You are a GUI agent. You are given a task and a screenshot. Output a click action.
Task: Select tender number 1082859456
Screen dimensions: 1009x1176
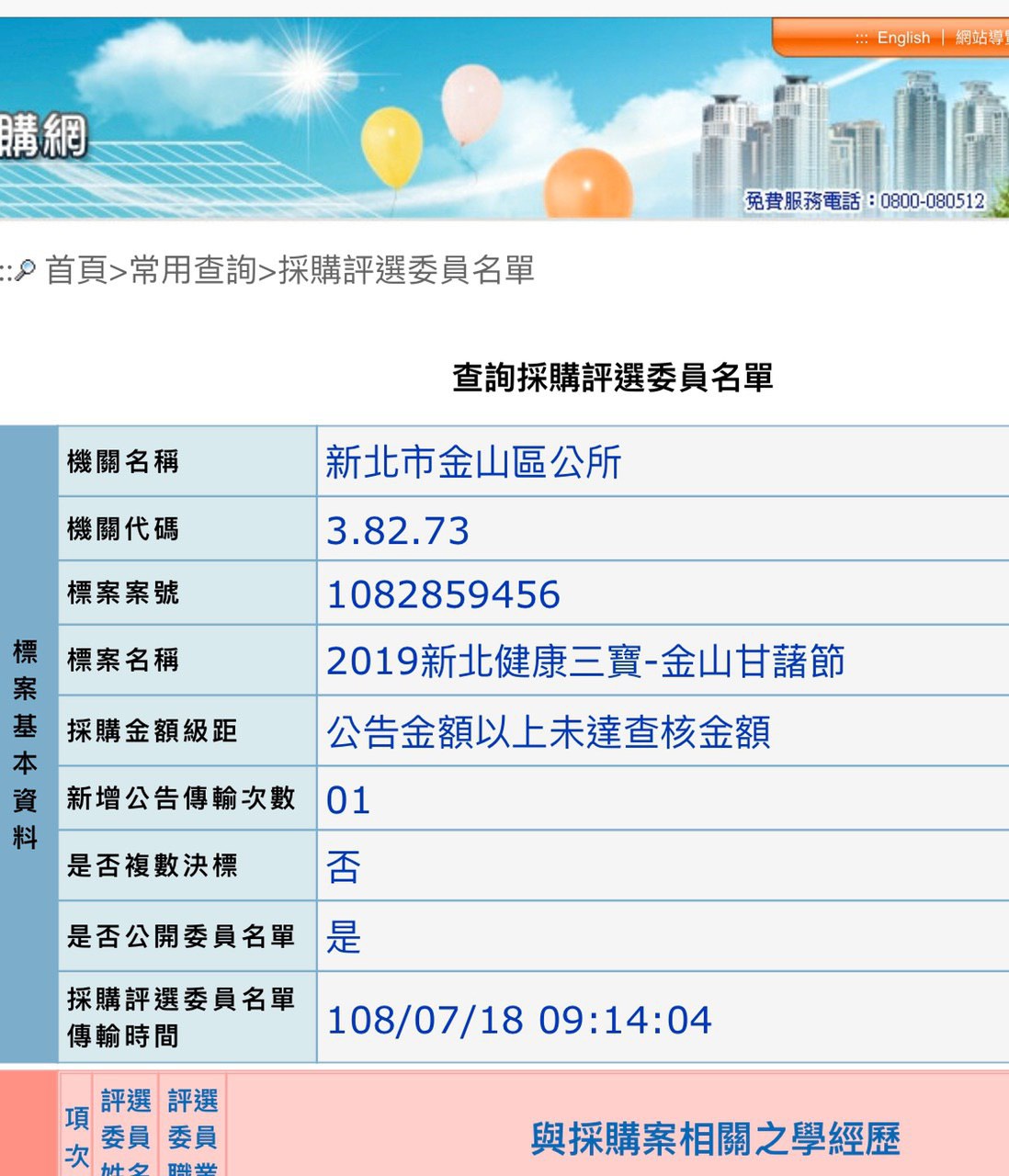443,595
